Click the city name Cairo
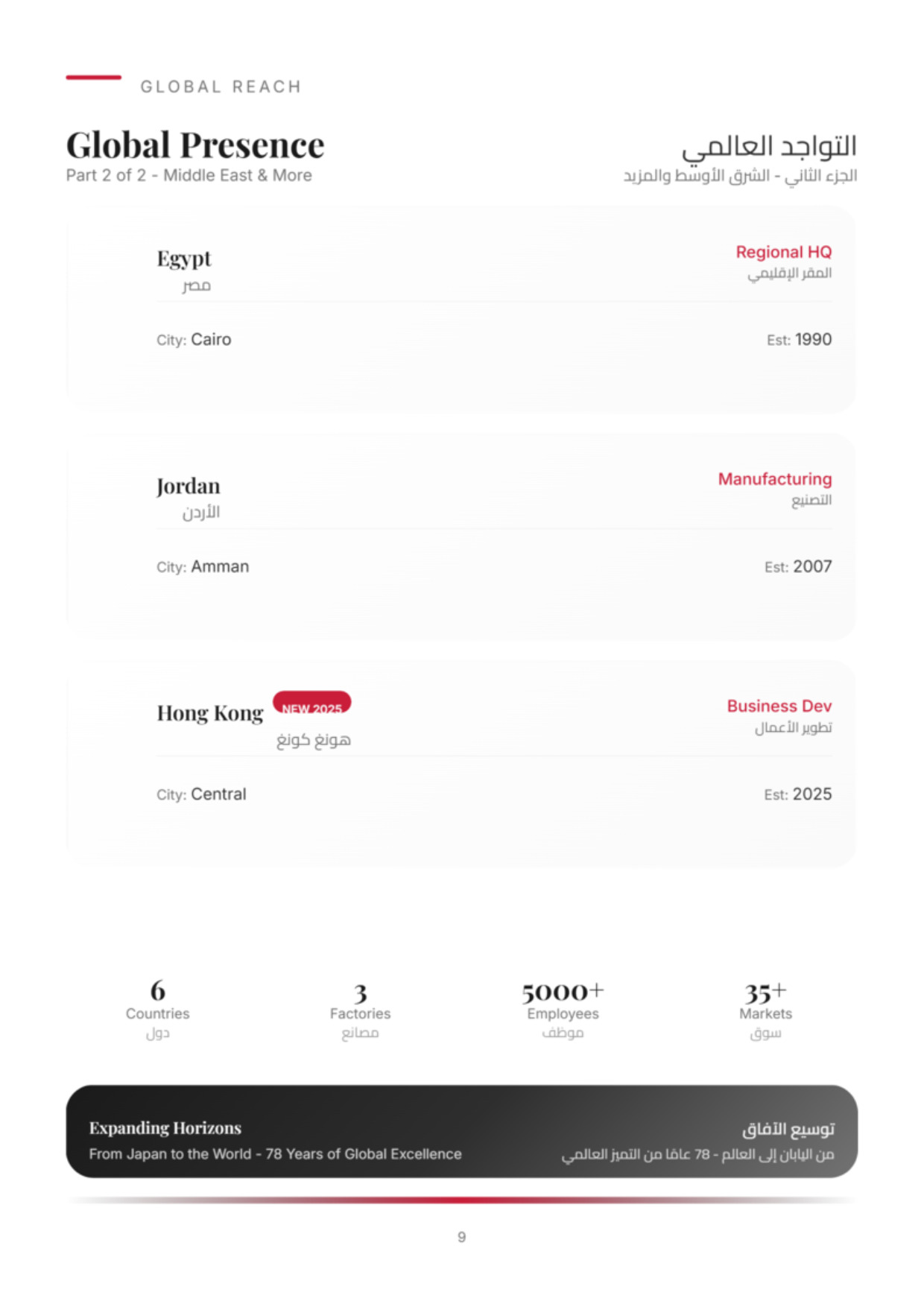This screenshot has width=924, height=1307. coord(211,340)
